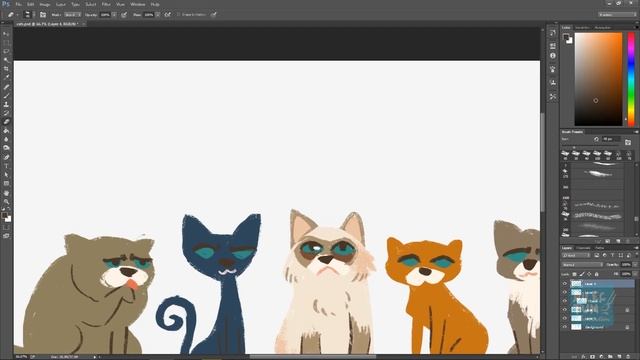Select the History Brush tool
640x360 pixels.
coord(6,113)
